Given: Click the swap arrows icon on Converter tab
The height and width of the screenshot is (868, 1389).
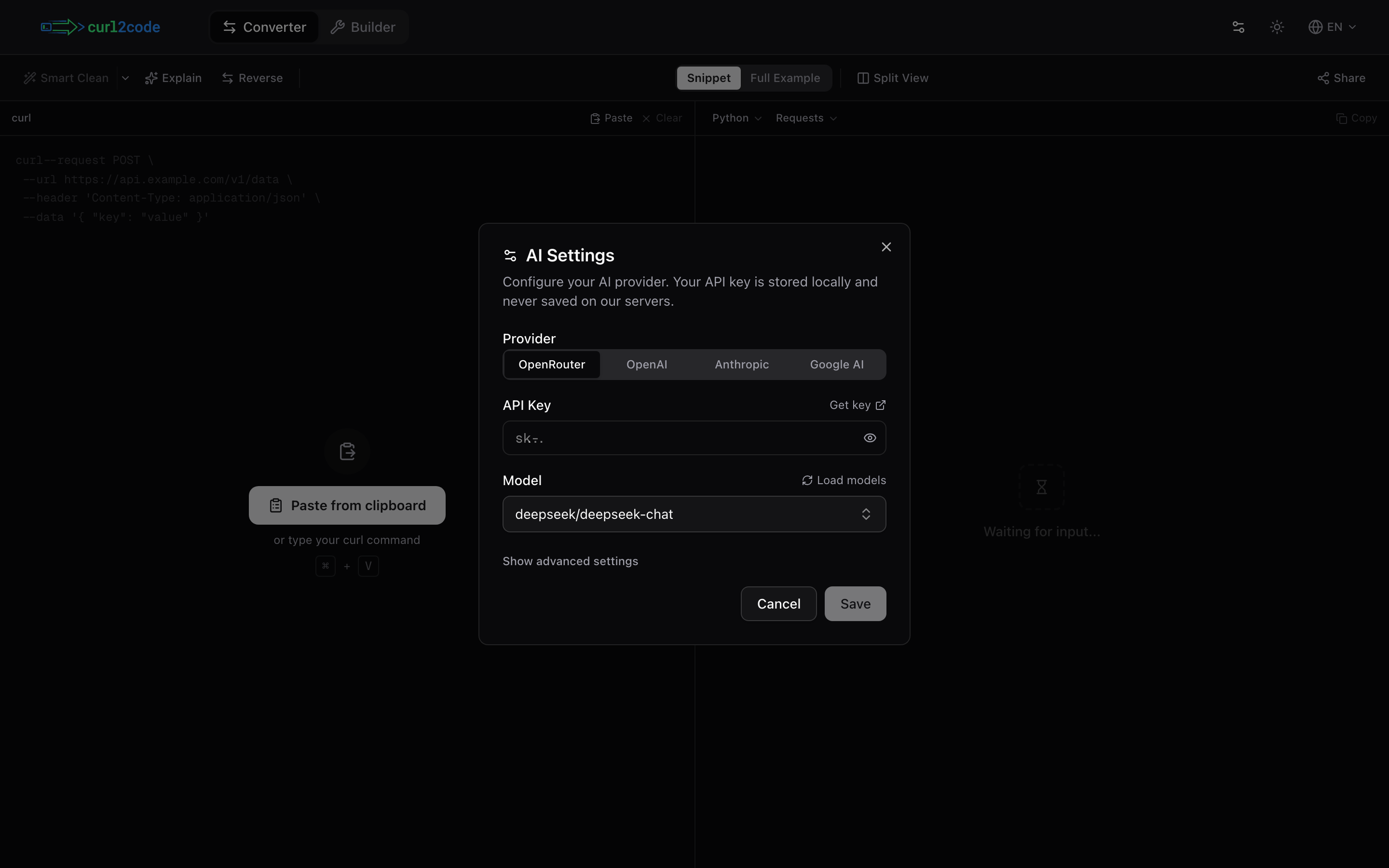Looking at the screenshot, I should click(230, 27).
